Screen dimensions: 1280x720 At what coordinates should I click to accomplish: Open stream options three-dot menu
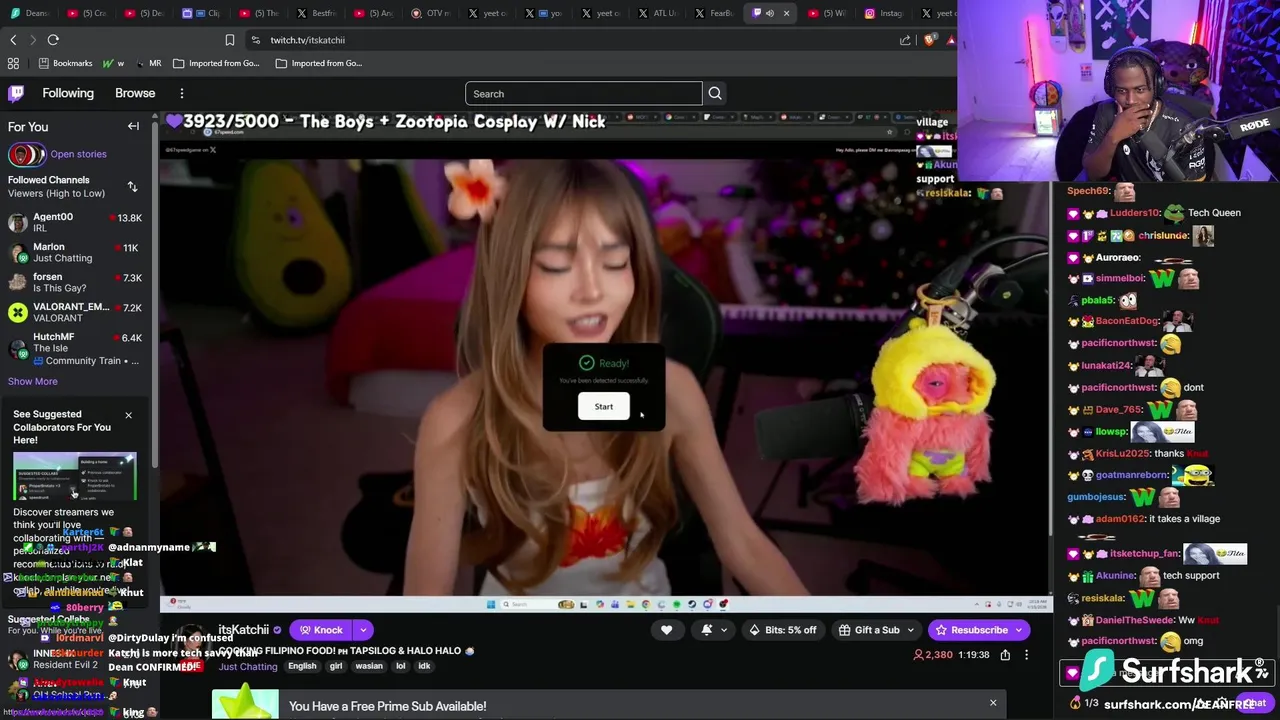point(1026,655)
